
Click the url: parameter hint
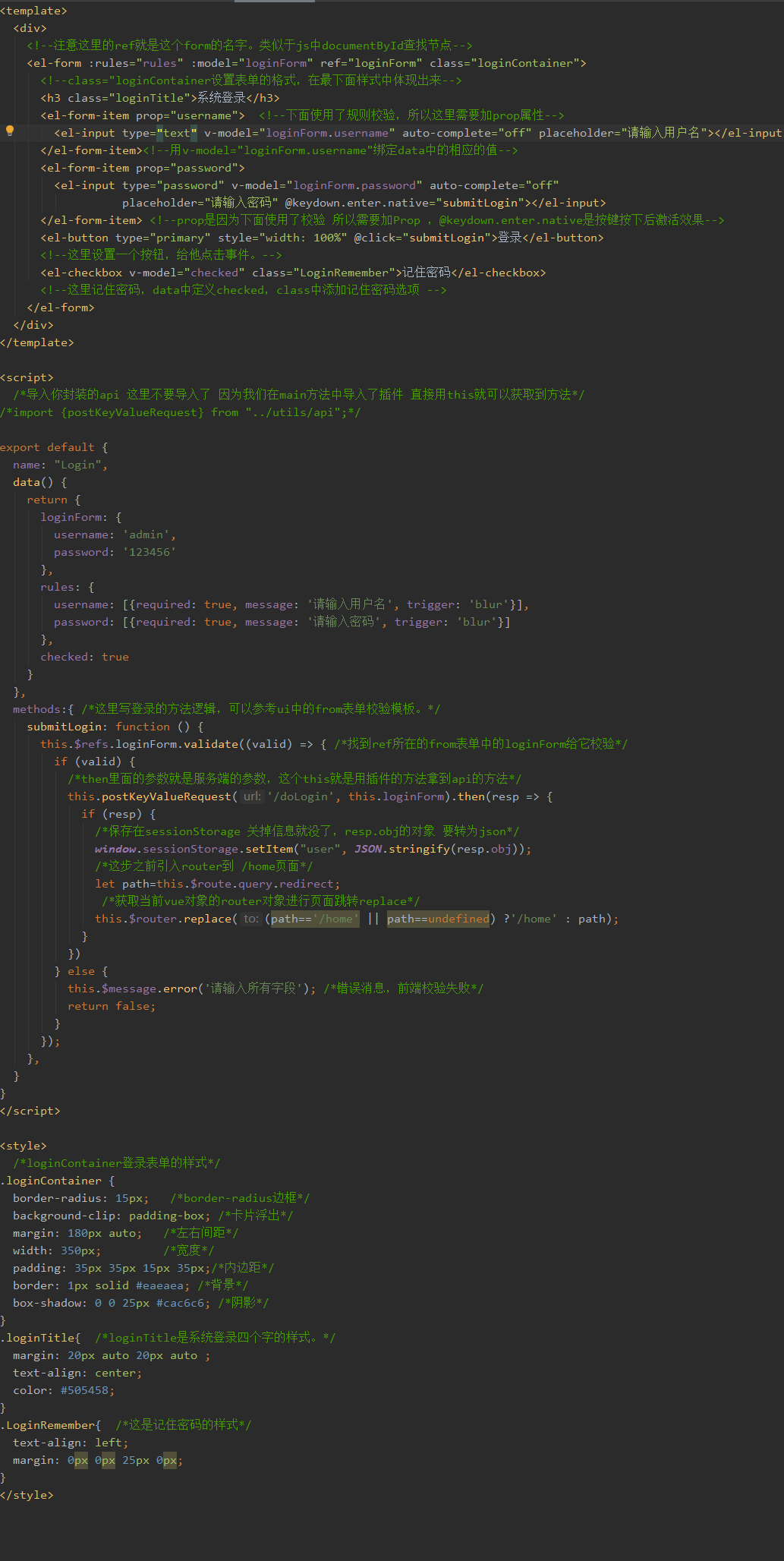point(252,796)
